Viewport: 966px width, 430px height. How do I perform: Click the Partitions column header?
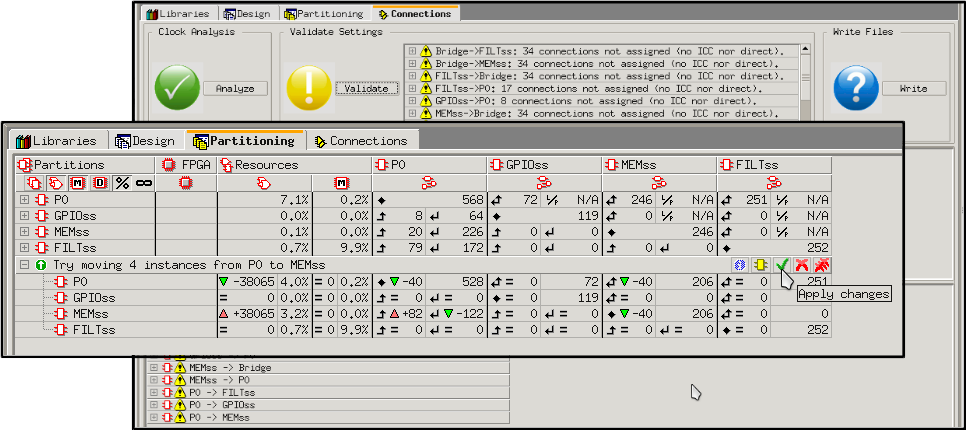(x=85, y=165)
